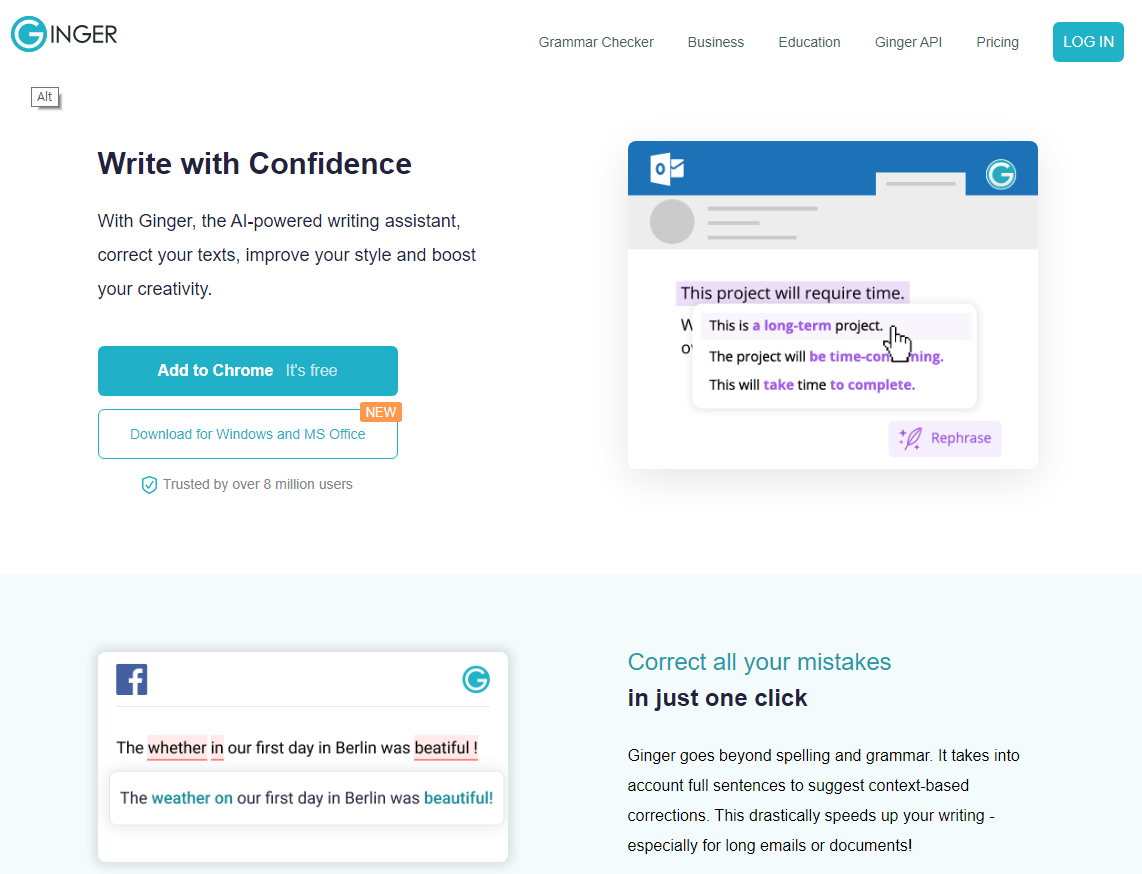The height and width of the screenshot is (874, 1142).
Task: View the Pricing page
Action: (x=997, y=42)
